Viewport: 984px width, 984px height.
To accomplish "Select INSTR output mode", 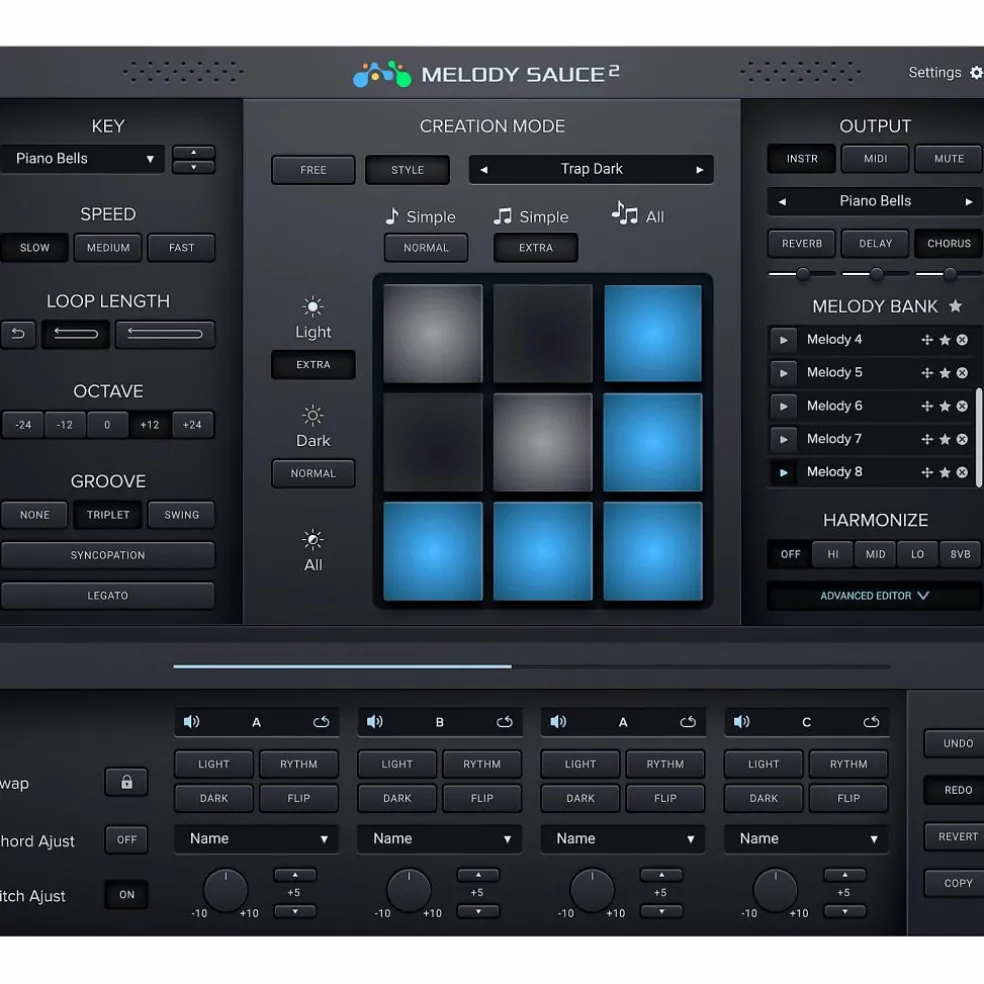I will click(x=801, y=159).
